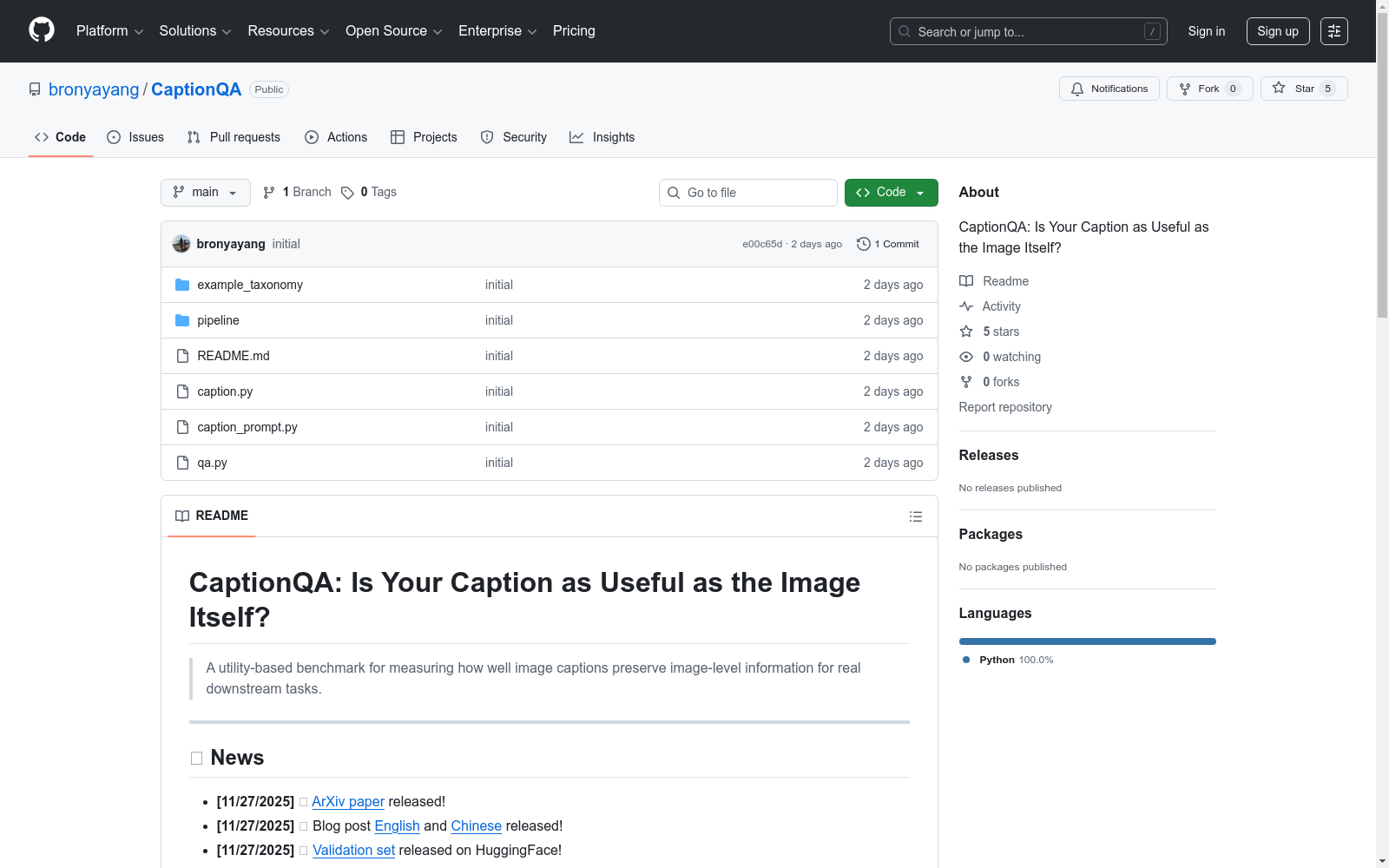Open the README outline icon
1389x868 pixels.
[916, 516]
